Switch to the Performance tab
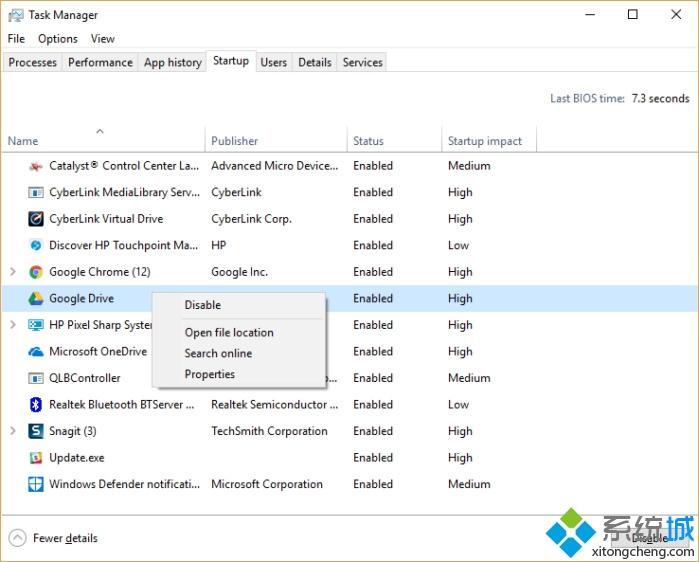 point(100,62)
